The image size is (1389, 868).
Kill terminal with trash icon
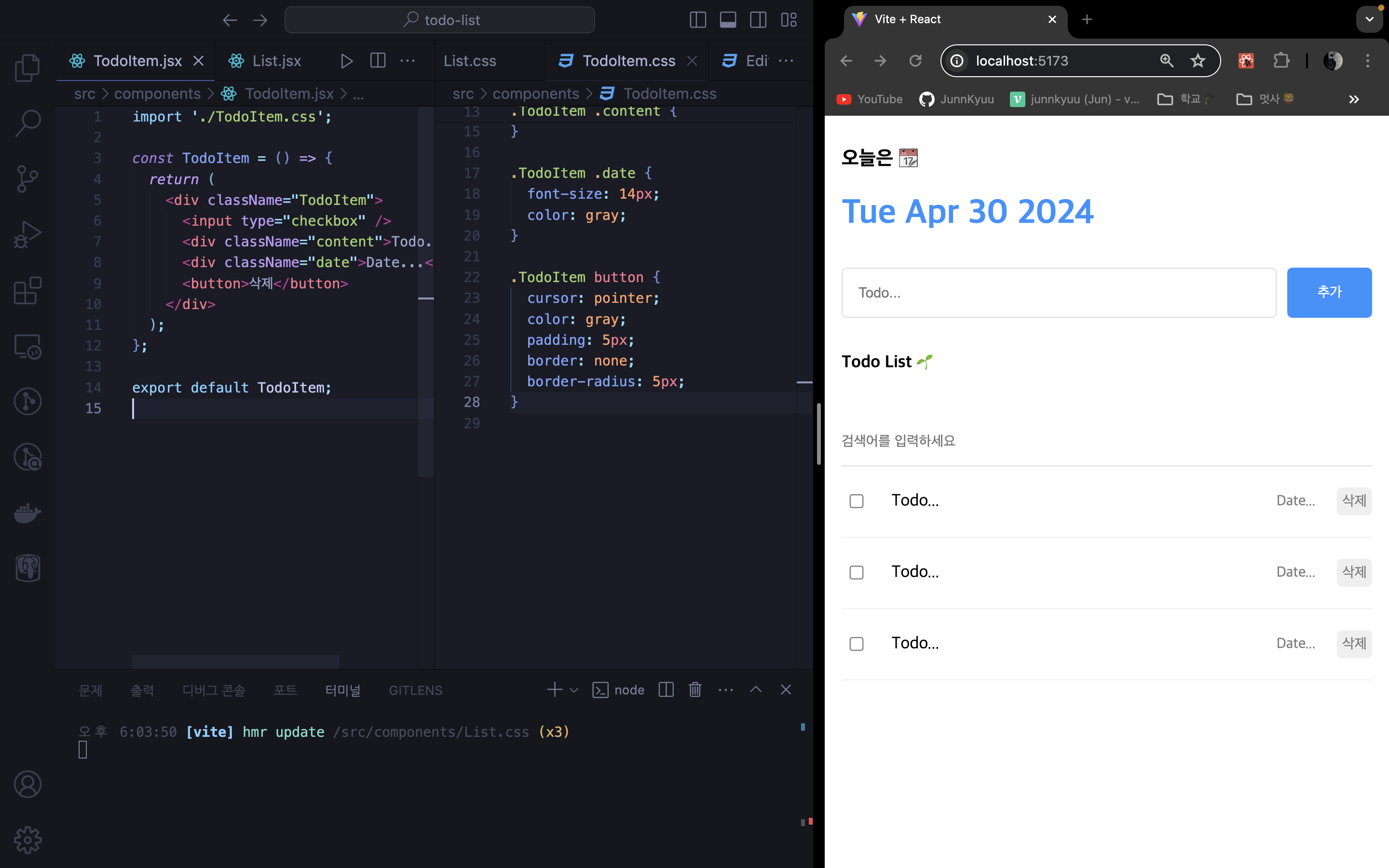coord(694,690)
